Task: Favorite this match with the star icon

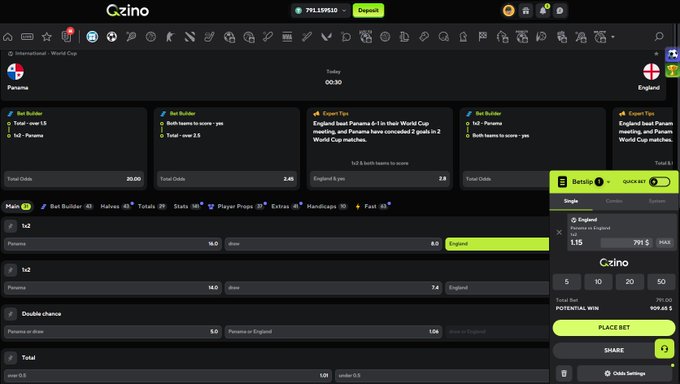Action: click(x=656, y=53)
